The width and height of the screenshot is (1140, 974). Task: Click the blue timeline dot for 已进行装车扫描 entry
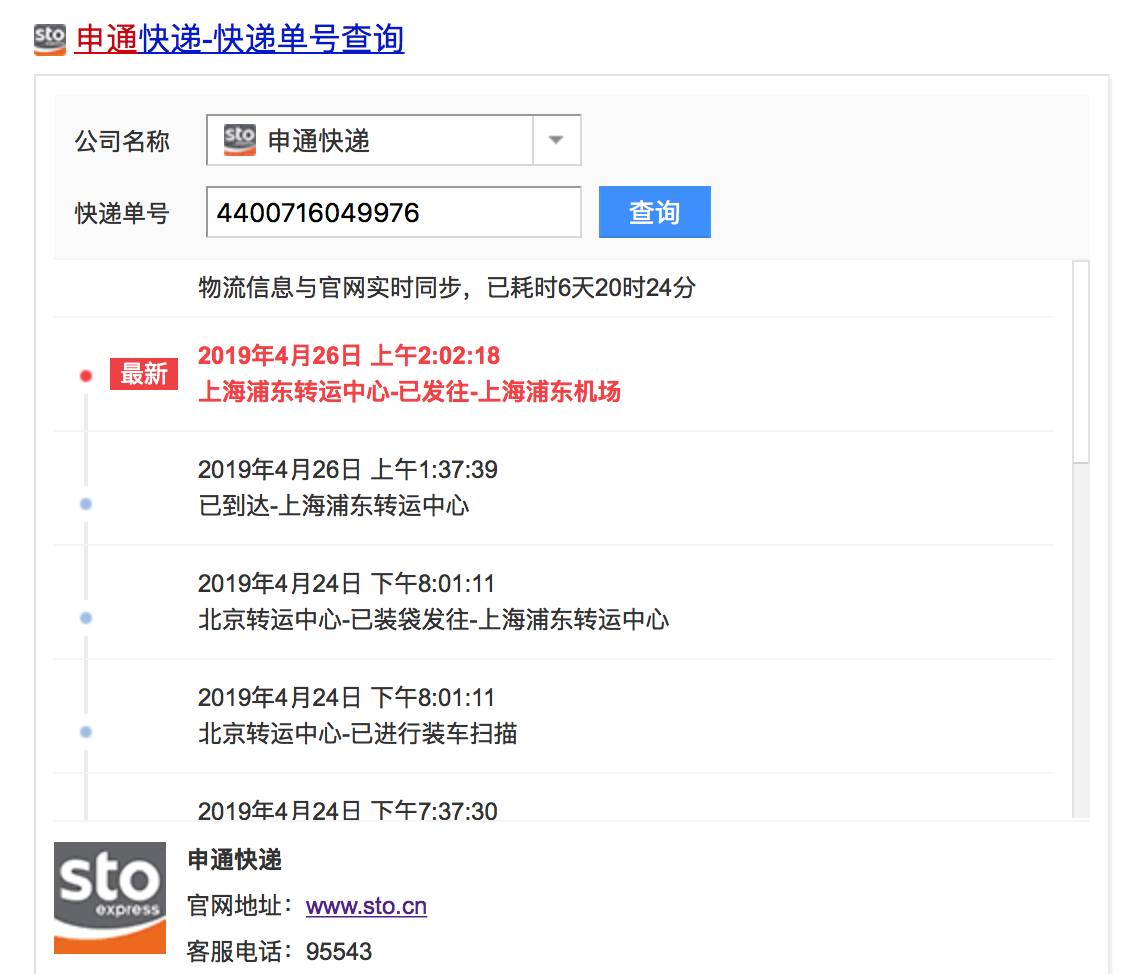click(x=86, y=732)
